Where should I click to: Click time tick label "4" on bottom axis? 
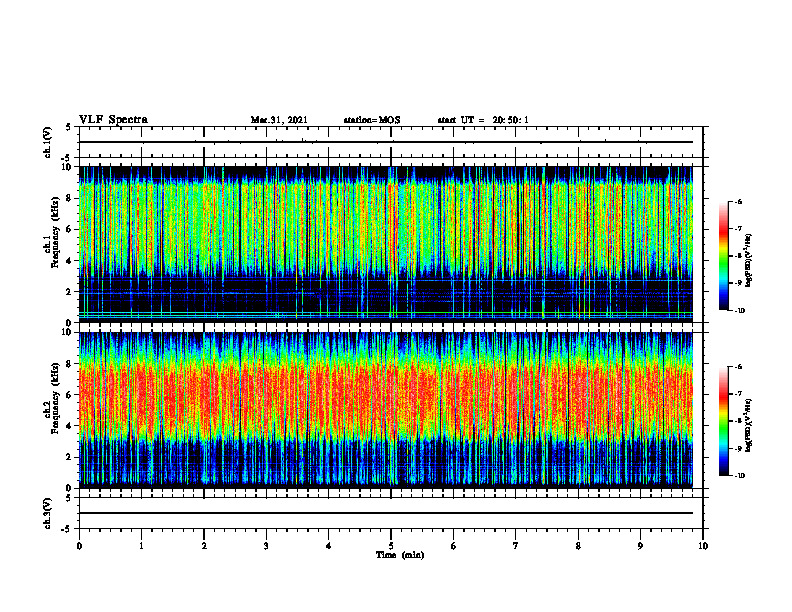click(x=329, y=546)
